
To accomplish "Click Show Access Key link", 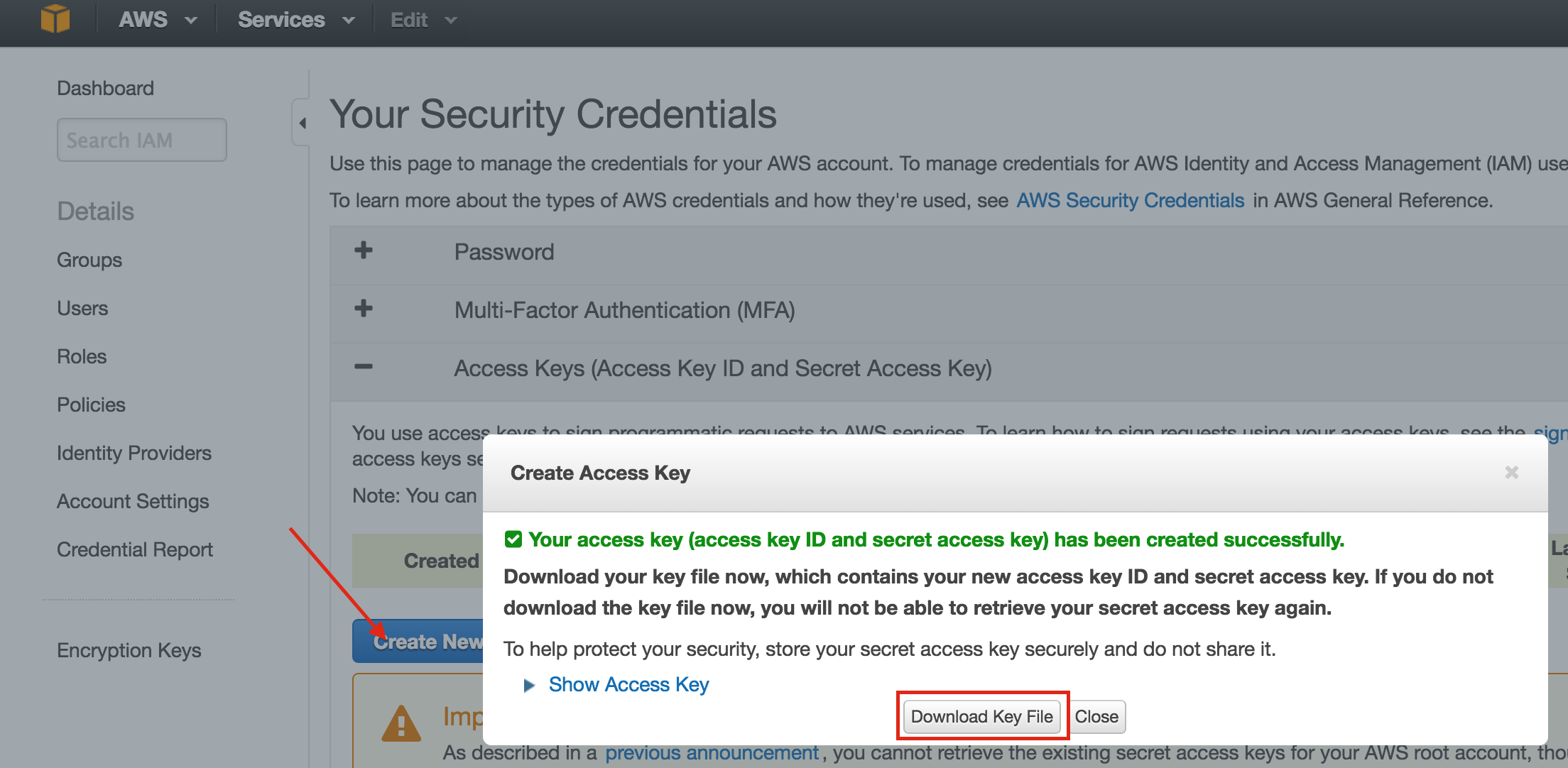I will click(x=628, y=685).
